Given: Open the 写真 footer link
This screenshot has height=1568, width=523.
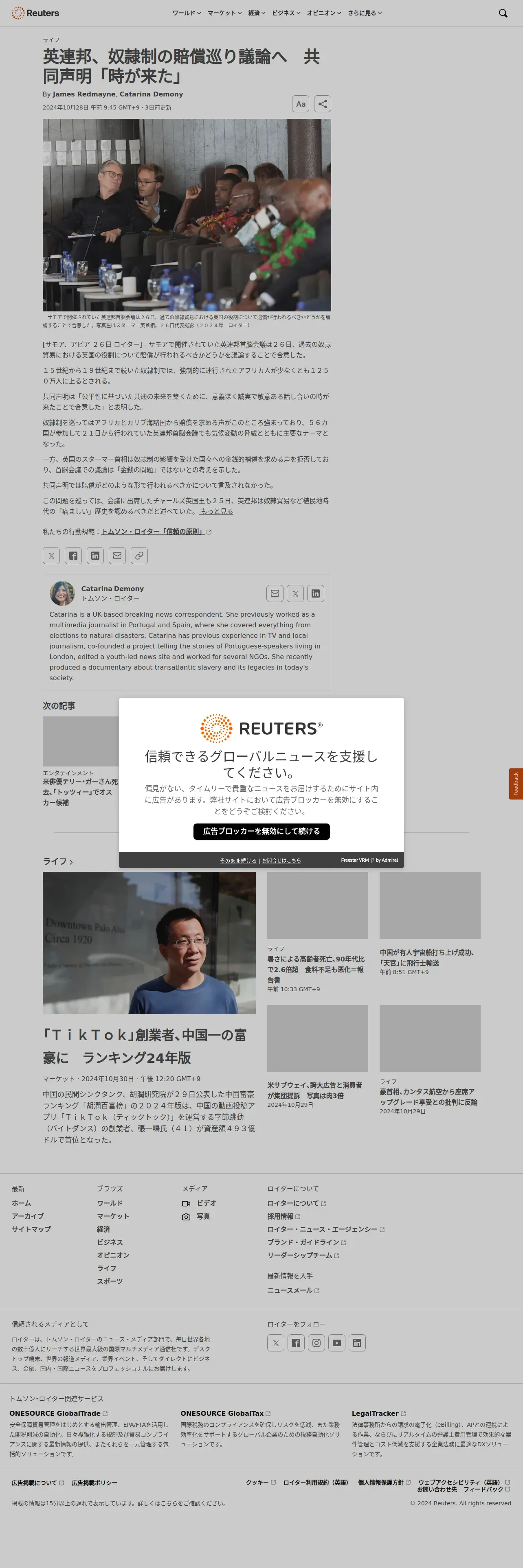Looking at the screenshot, I should [196, 1216].
